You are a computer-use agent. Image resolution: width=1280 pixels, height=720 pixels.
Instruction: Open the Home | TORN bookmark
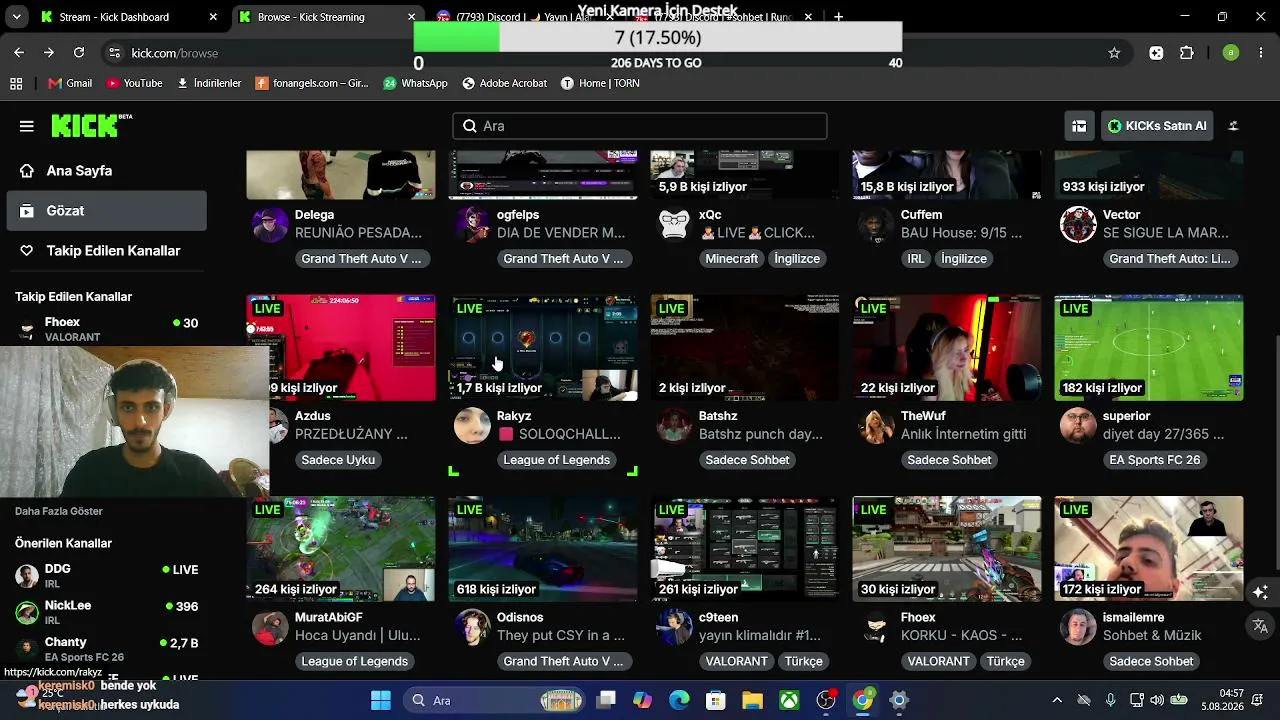tap(600, 83)
